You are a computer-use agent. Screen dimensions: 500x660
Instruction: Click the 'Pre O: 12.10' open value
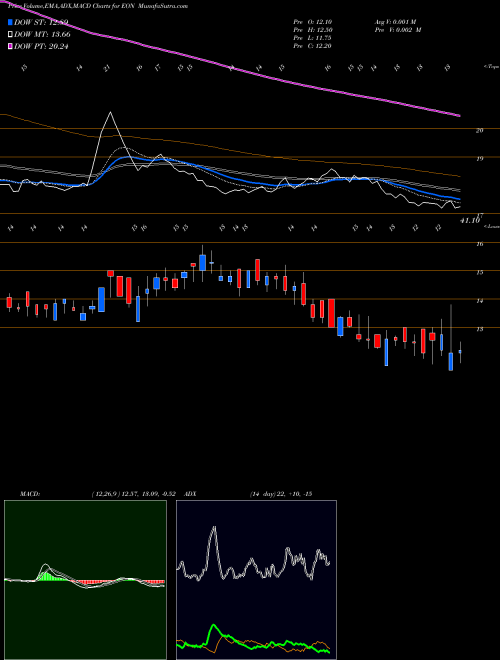[312, 22]
